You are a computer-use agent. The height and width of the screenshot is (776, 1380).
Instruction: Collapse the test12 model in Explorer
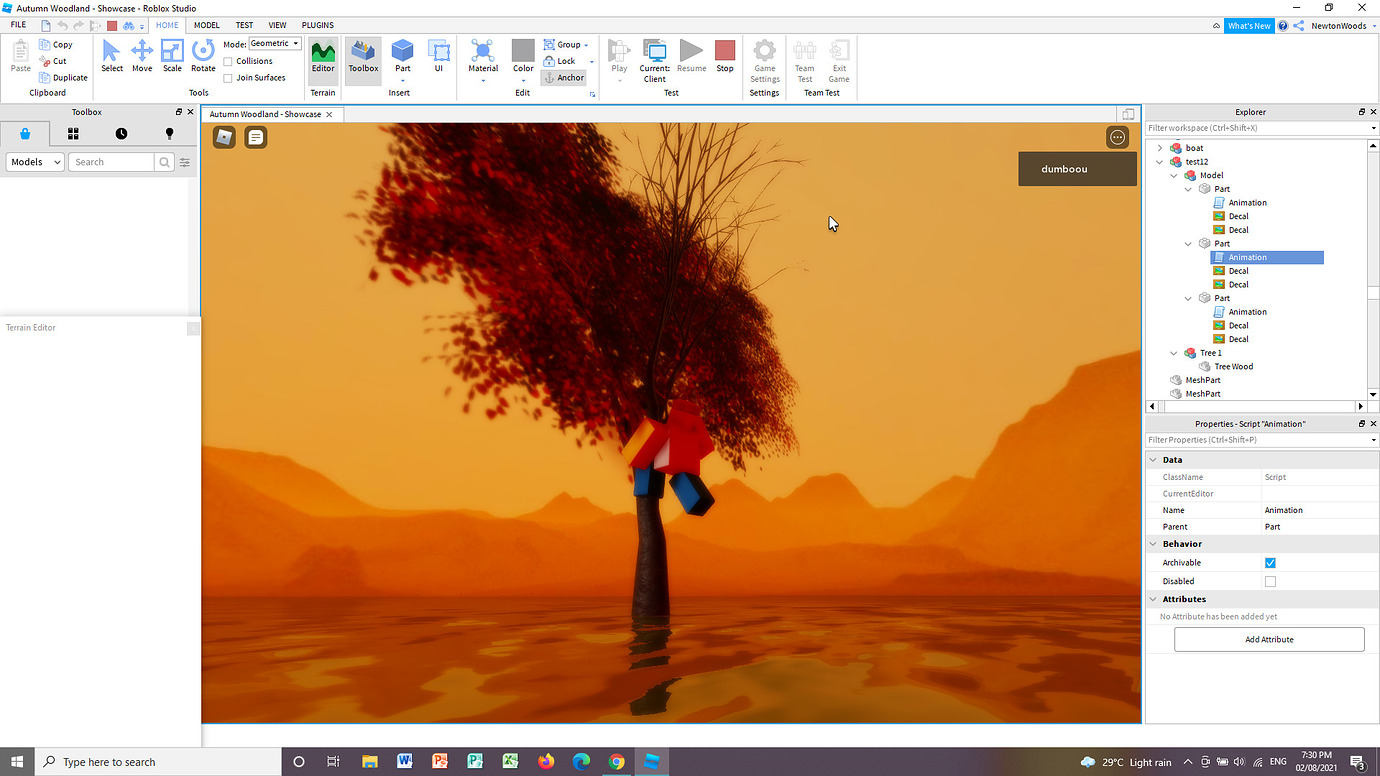click(1160, 162)
